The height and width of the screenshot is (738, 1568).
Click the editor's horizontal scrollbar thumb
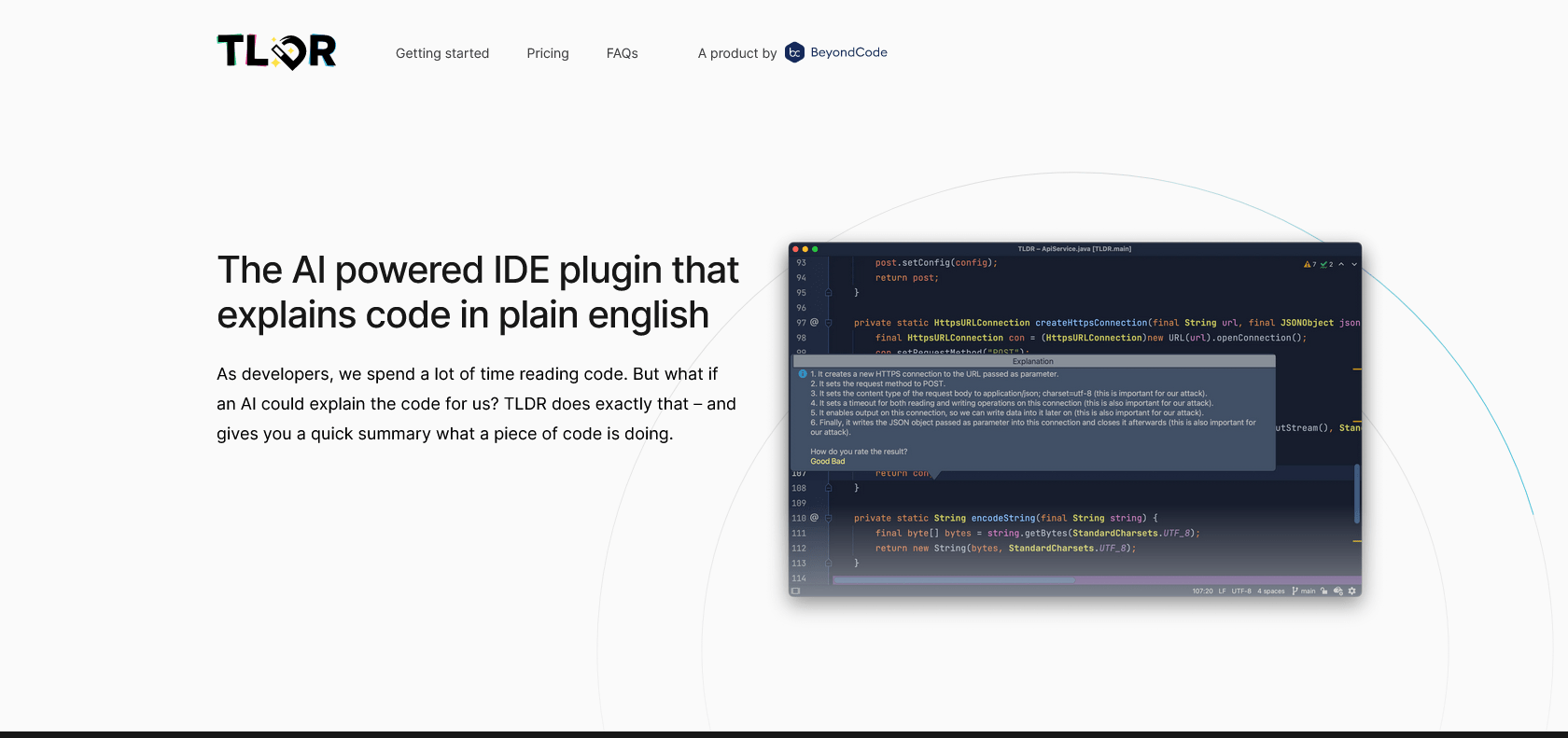(953, 580)
